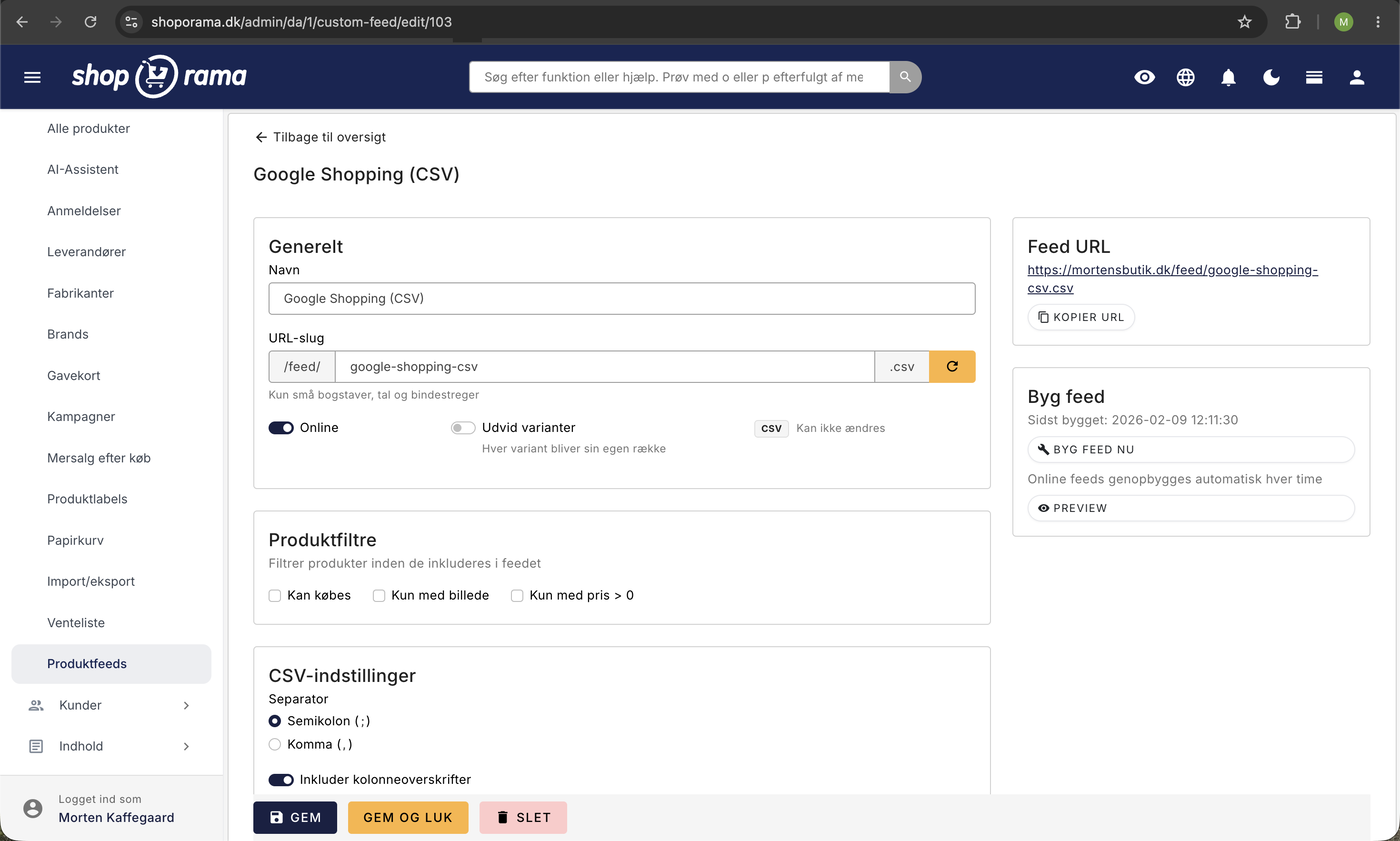
Task: Open notifications bell
Action: 1229,77
